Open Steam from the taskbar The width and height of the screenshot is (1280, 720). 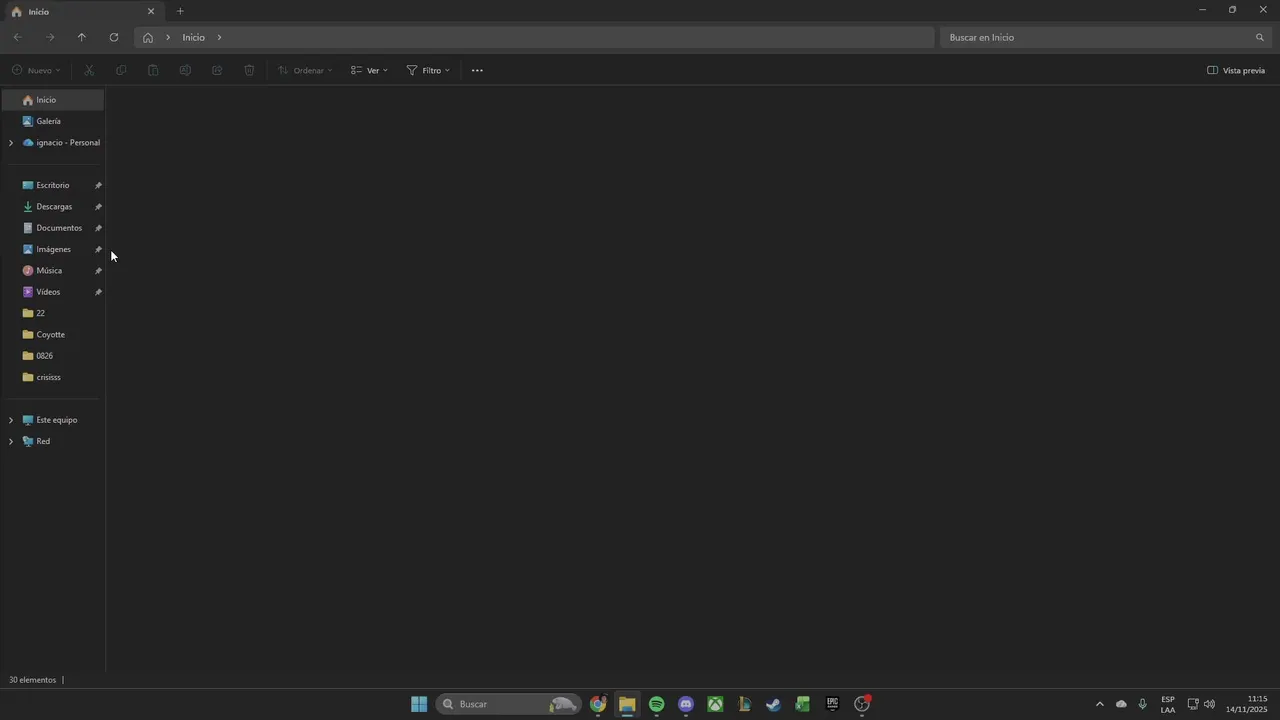point(773,704)
